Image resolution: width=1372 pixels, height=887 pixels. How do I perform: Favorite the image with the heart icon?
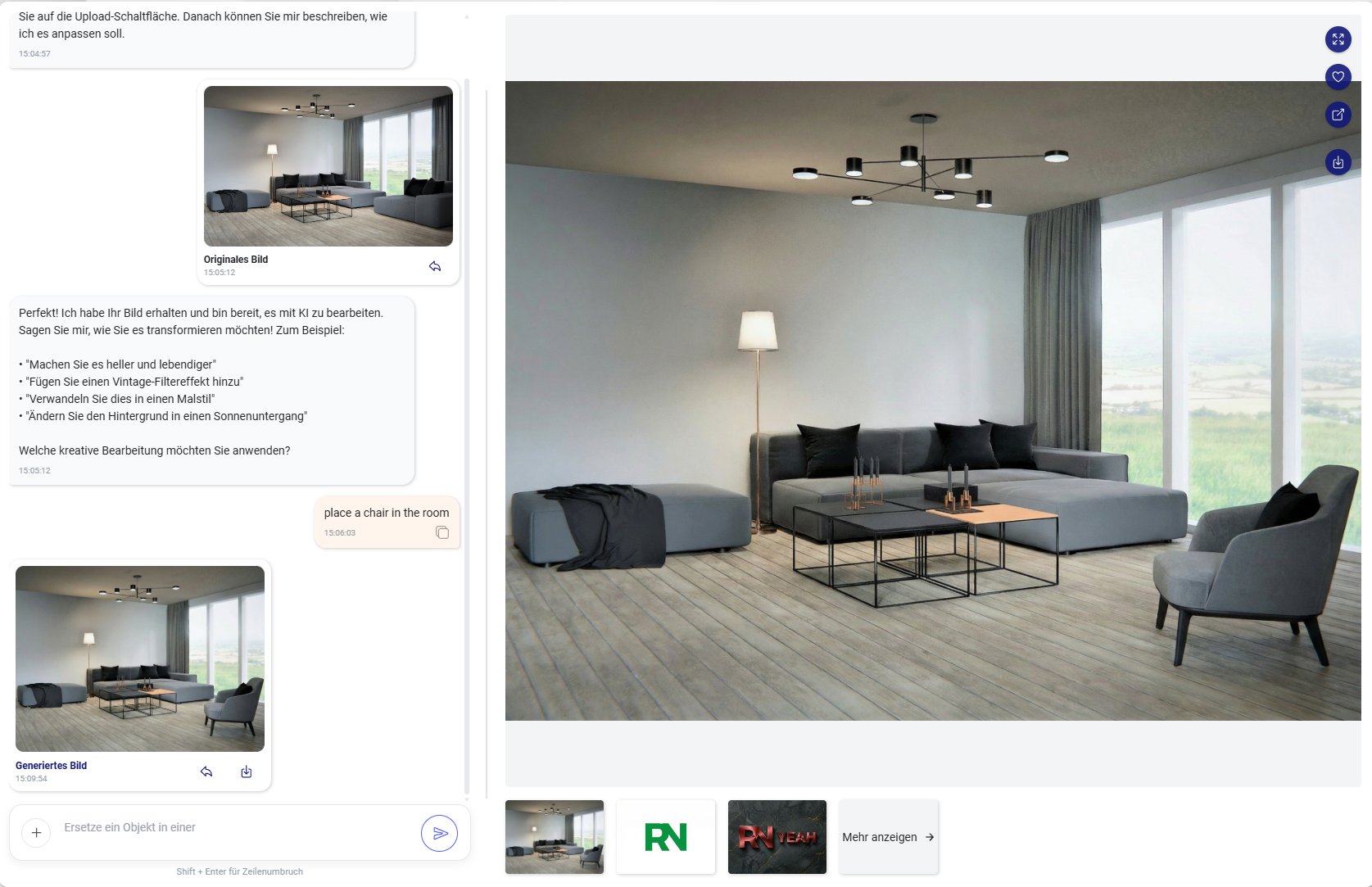click(1338, 77)
